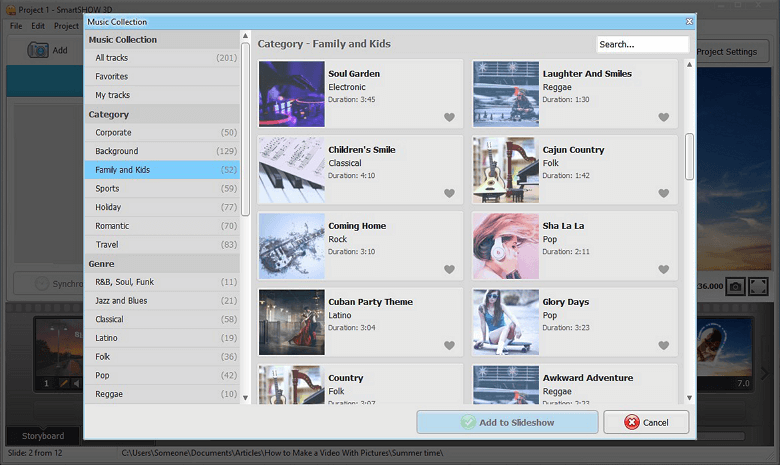Choose the Folk genre

[162, 357]
